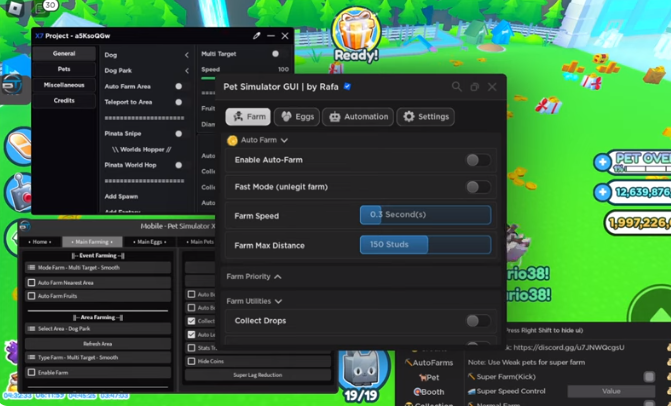671x406 pixels.
Task: Click the Super Speed Control Value field
Action: (611, 391)
